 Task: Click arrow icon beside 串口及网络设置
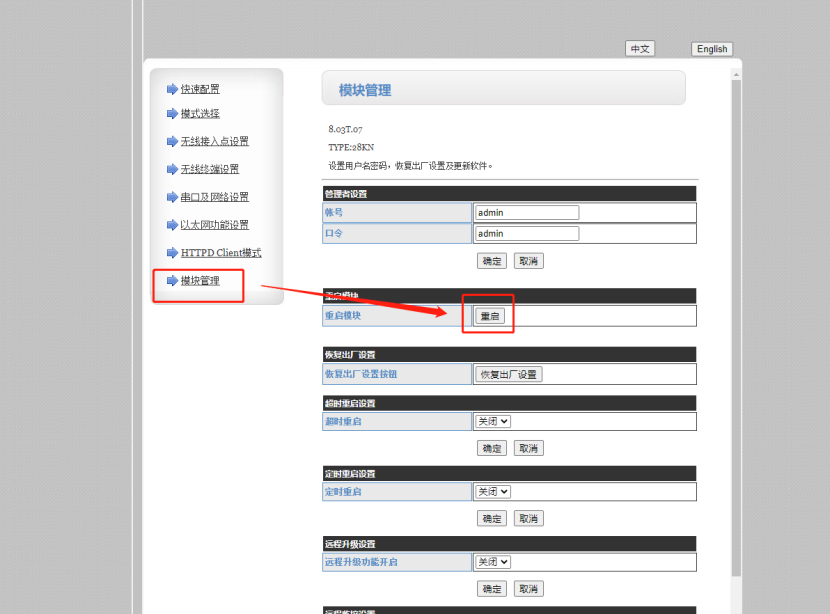pyautogui.click(x=172, y=197)
